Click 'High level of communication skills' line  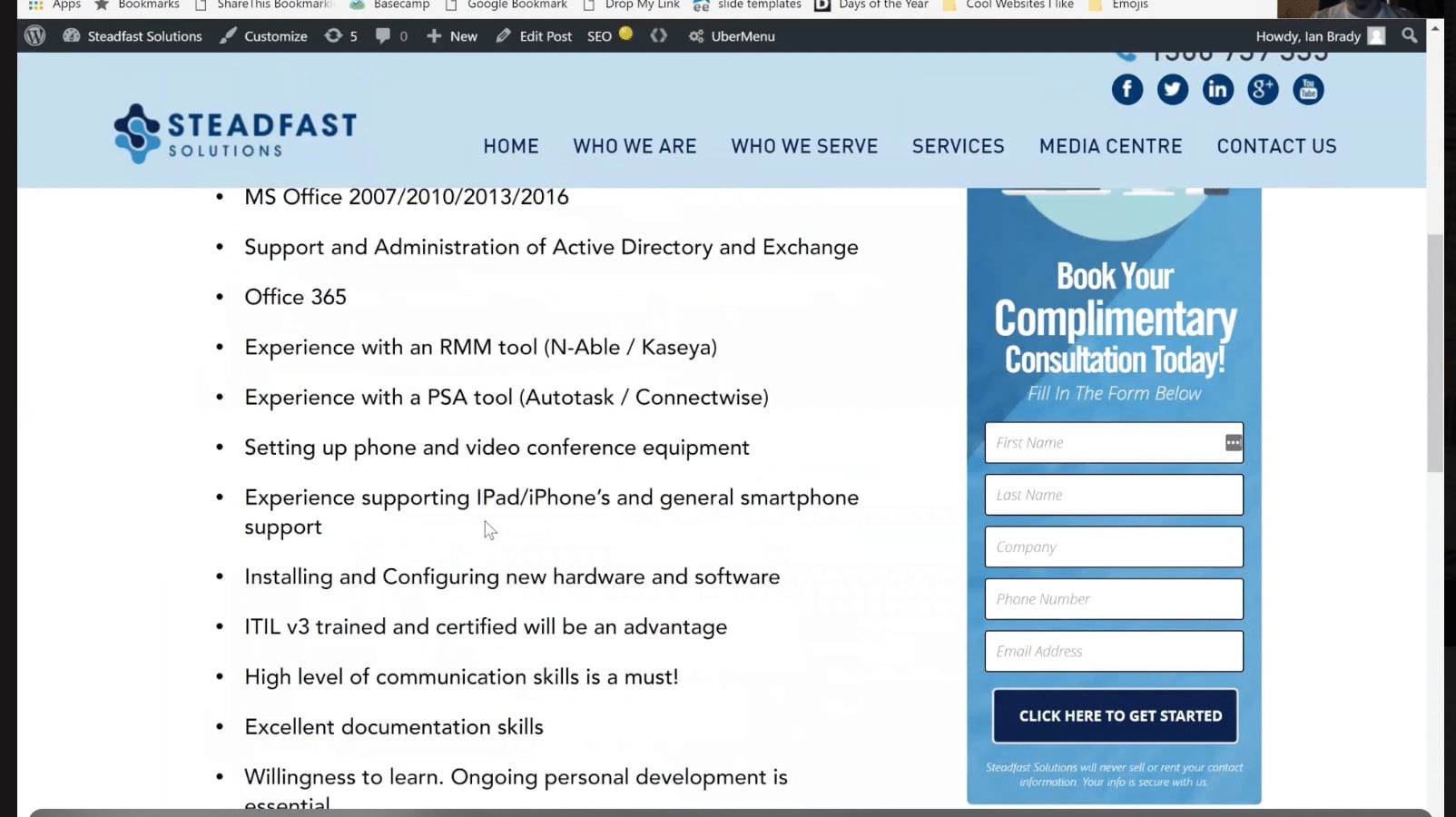click(x=461, y=677)
